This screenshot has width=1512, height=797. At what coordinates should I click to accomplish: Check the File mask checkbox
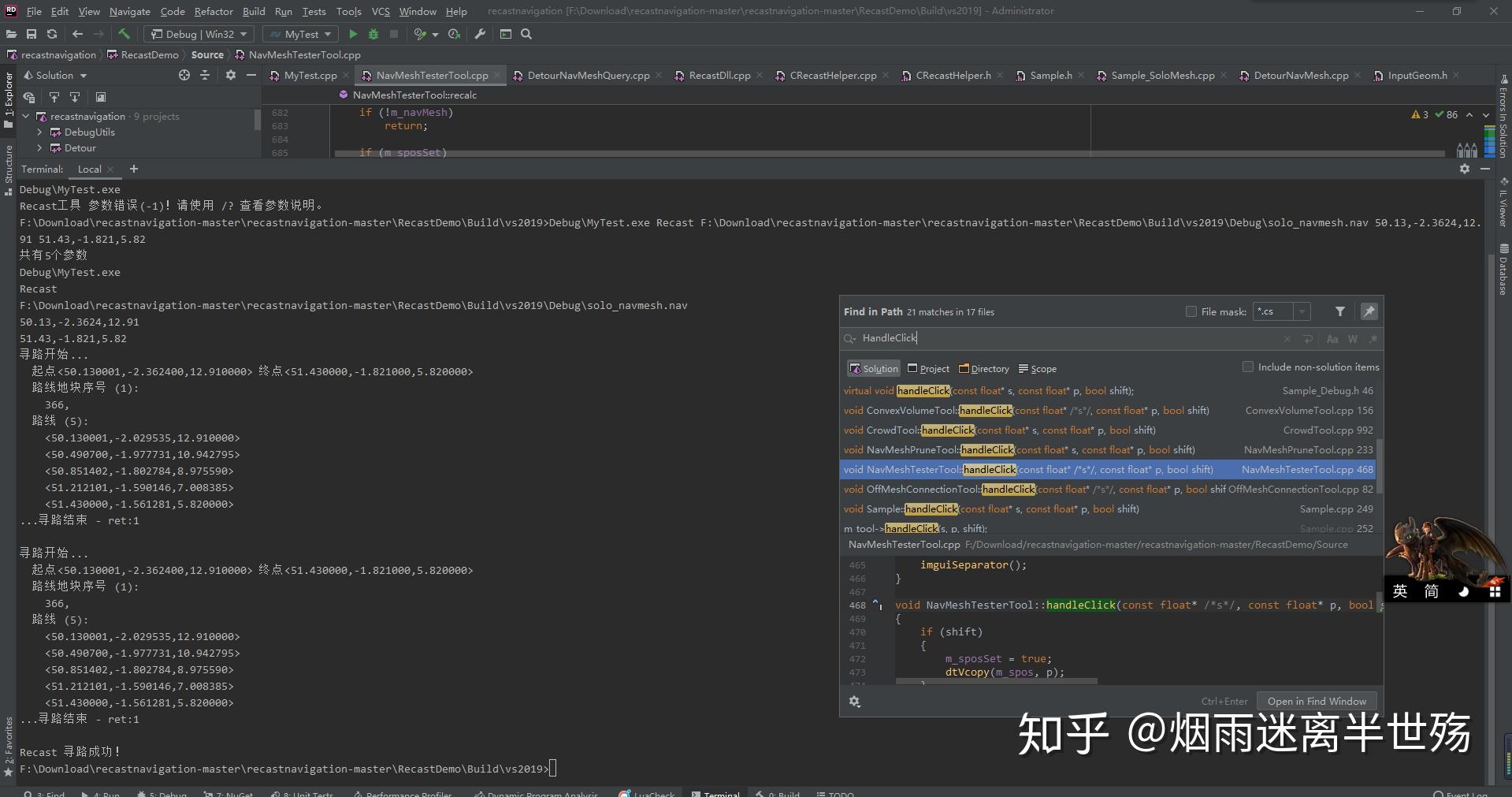pyautogui.click(x=1192, y=311)
